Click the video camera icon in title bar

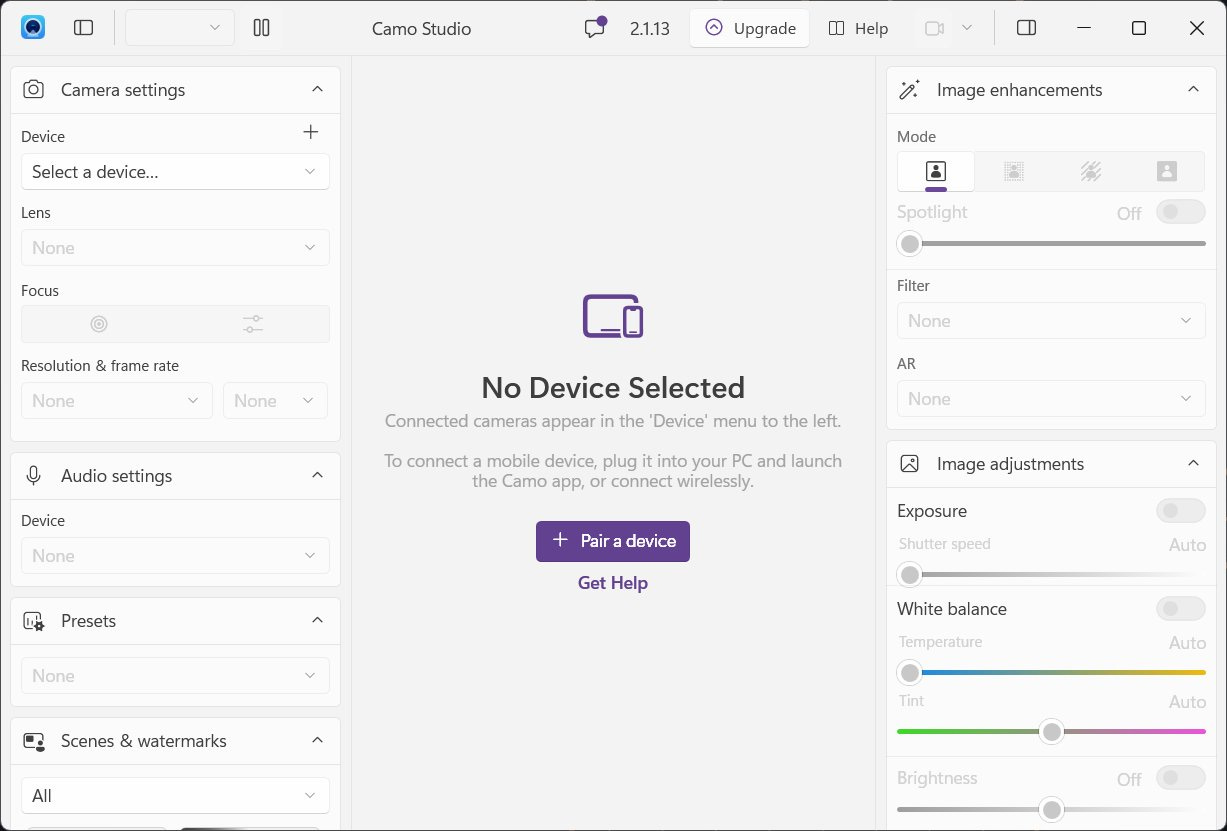pyautogui.click(x=935, y=28)
